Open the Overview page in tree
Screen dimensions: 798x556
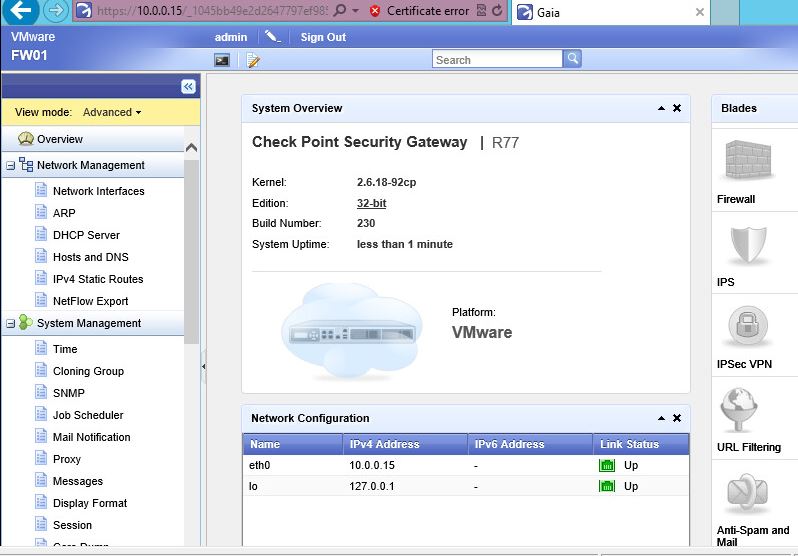60,139
